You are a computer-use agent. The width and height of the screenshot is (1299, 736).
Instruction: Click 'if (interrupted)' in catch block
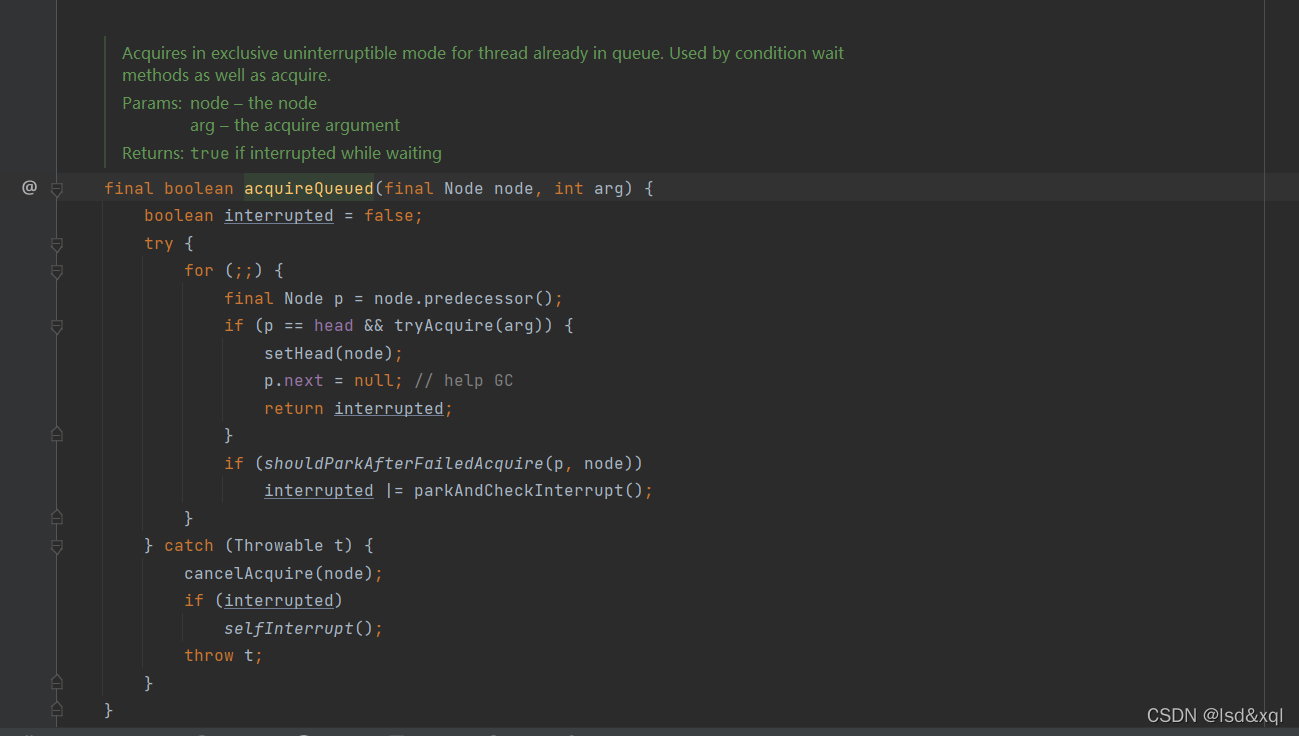263,601
